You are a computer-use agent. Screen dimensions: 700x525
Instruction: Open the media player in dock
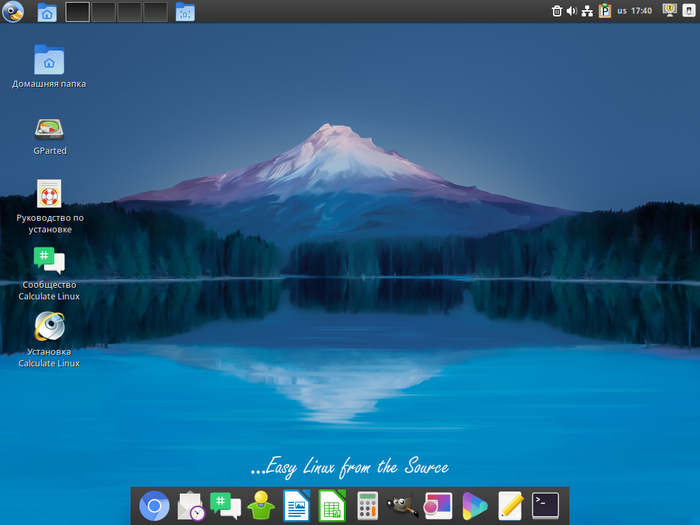pos(474,506)
